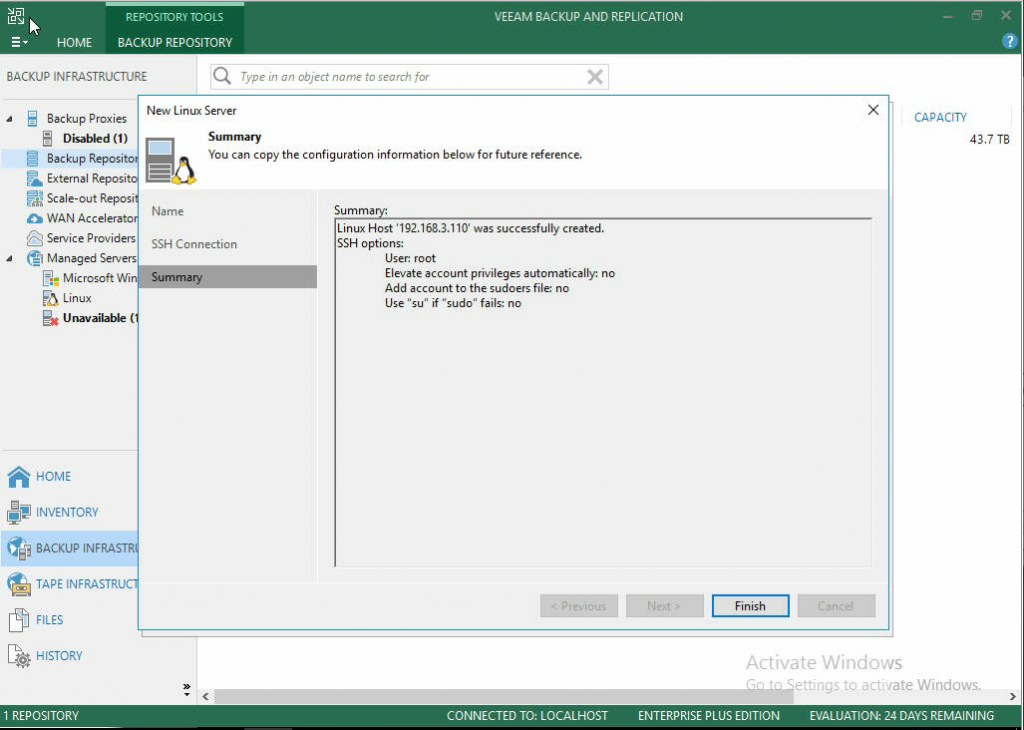Image resolution: width=1024 pixels, height=730 pixels.
Task: Open the INVENTORY navigation view
Action: (67, 512)
